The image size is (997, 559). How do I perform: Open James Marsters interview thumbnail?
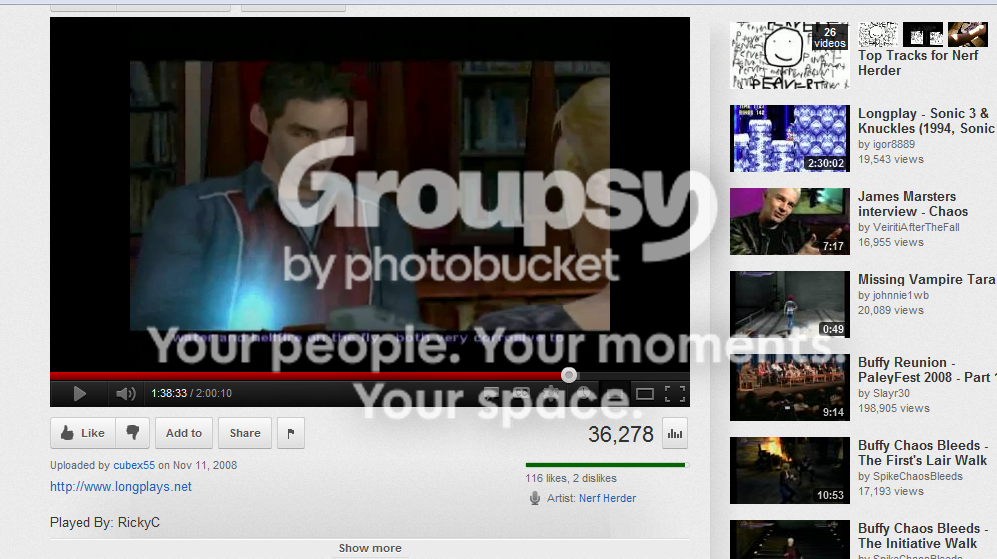tap(790, 221)
